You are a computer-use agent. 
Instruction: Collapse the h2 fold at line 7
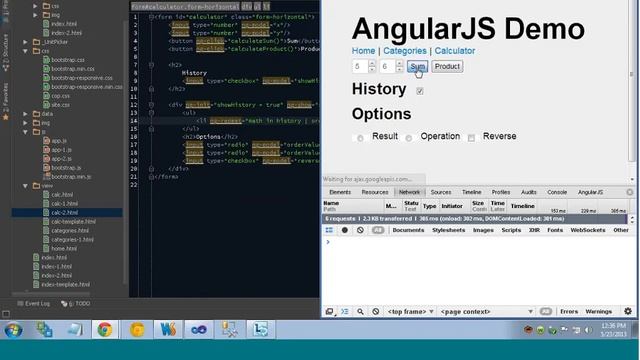(x=151, y=65)
